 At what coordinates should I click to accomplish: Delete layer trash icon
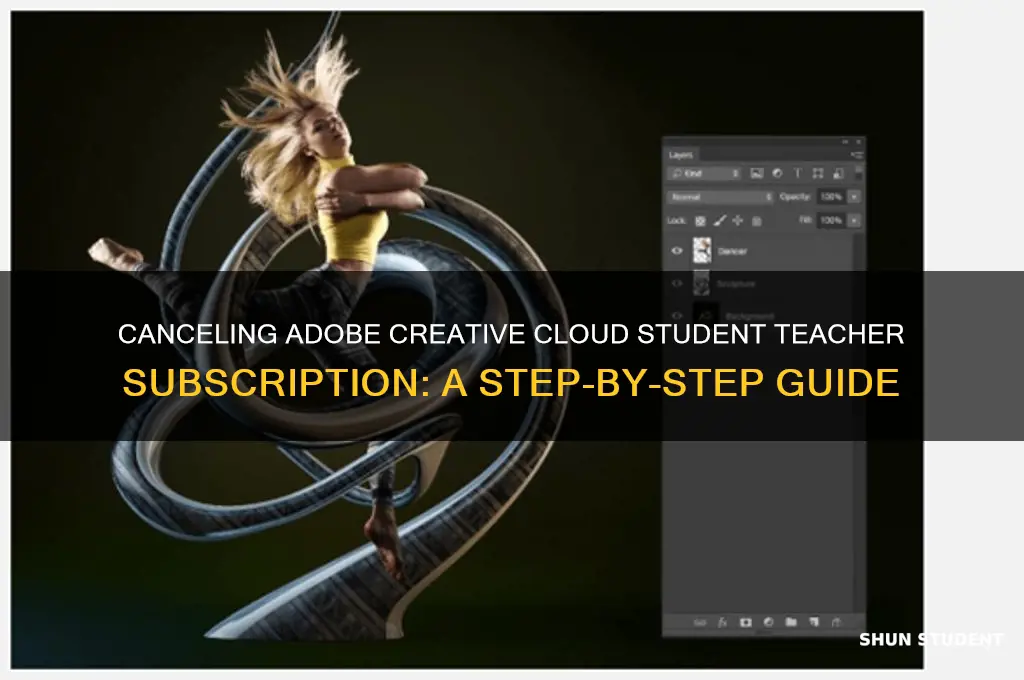point(836,622)
